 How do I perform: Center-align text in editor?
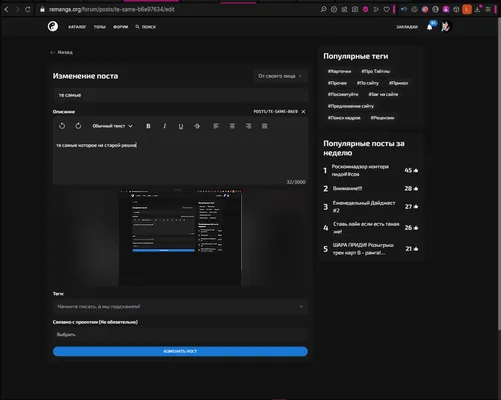[x=232, y=126]
